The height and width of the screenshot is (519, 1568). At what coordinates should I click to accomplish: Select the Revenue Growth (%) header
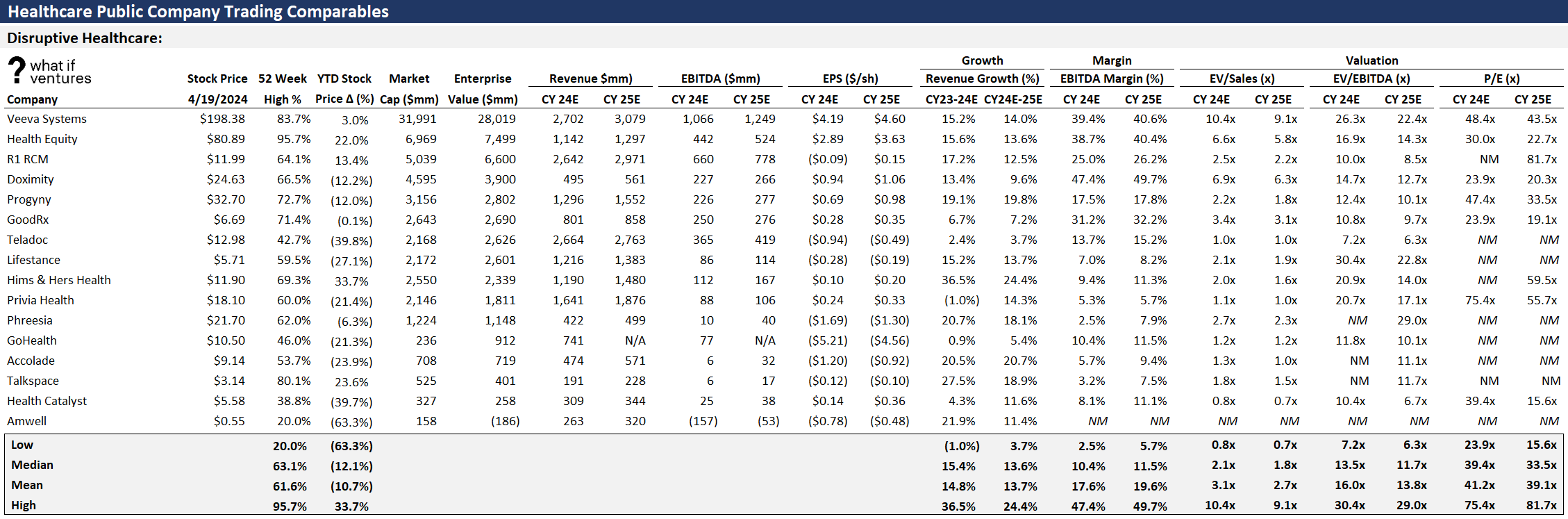pyautogui.click(x=983, y=79)
